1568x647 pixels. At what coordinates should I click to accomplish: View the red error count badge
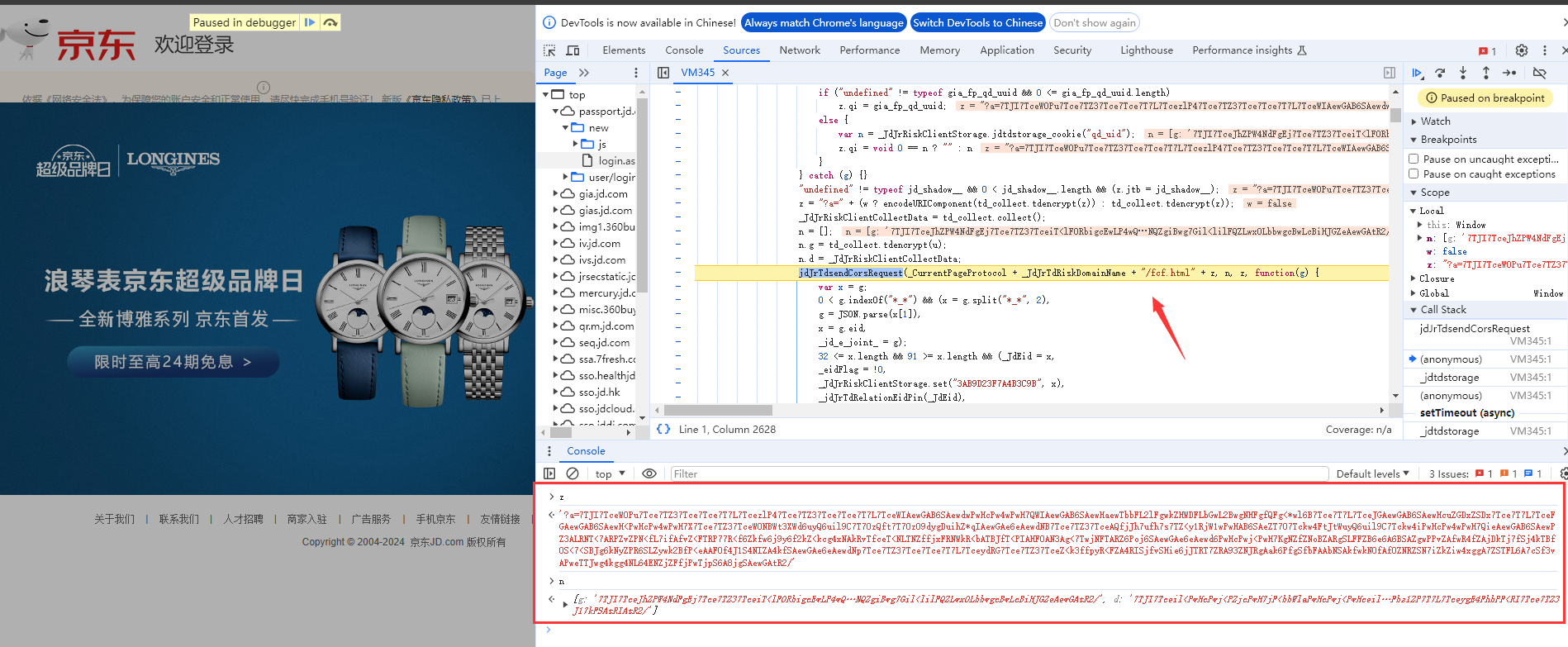pyautogui.click(x=1488, y=51)
